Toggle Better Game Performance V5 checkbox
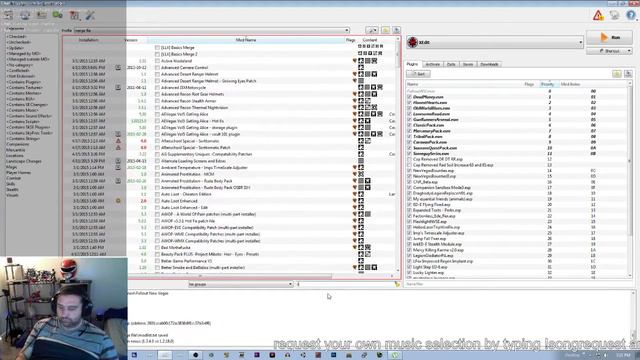Viewport: 640px width, 360px height. click(157, 261)
